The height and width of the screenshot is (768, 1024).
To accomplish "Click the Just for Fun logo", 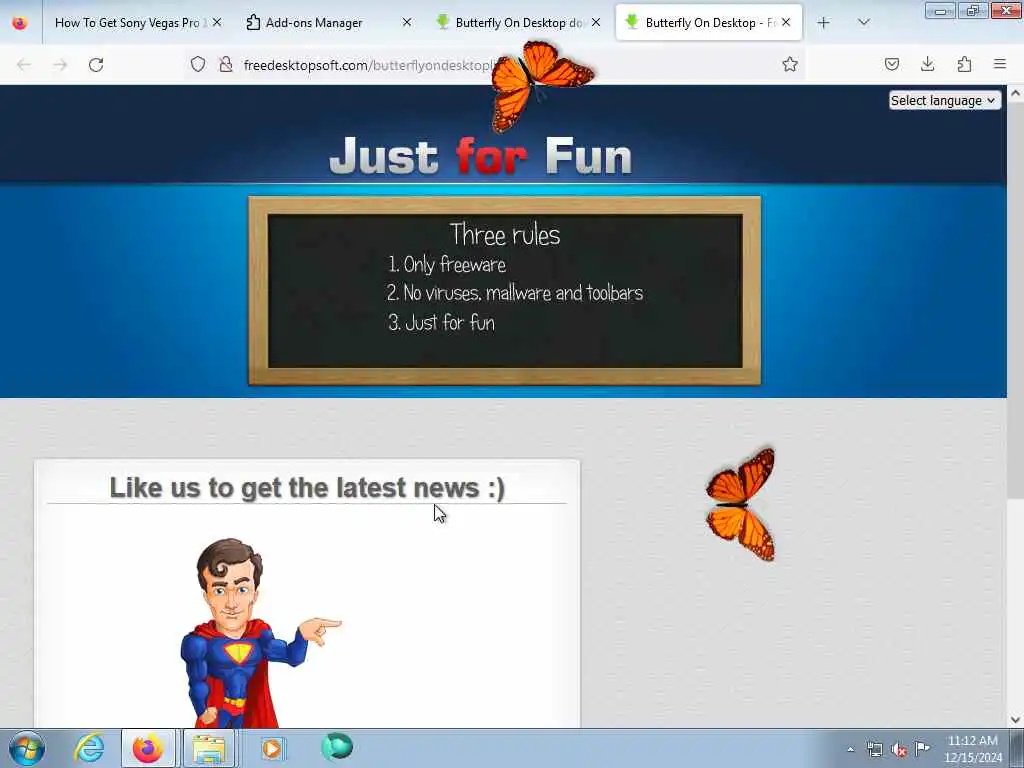I will (481, 156).
